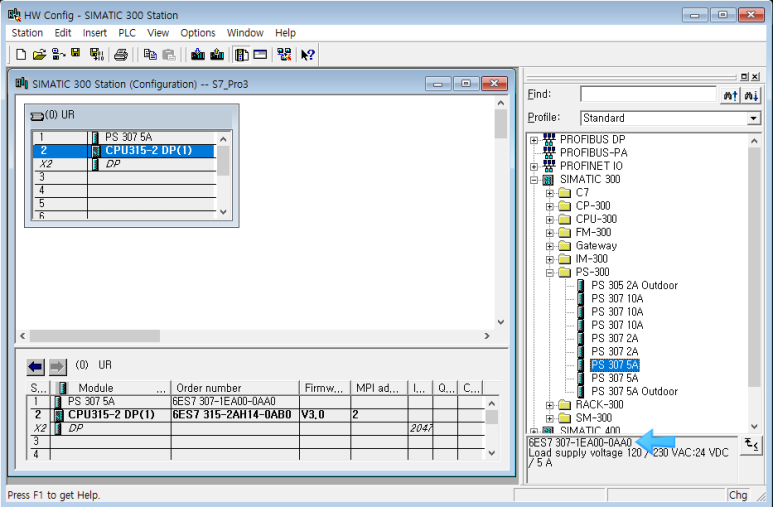Select the PROFIBUS-PA catalog item
The height and width of the screenshot is (507, 773).
(594, 153)
